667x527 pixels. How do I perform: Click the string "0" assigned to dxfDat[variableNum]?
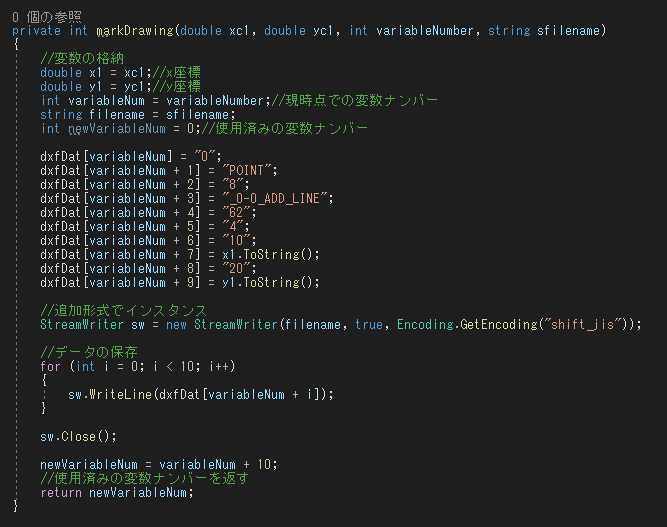(x=205, y=157)
